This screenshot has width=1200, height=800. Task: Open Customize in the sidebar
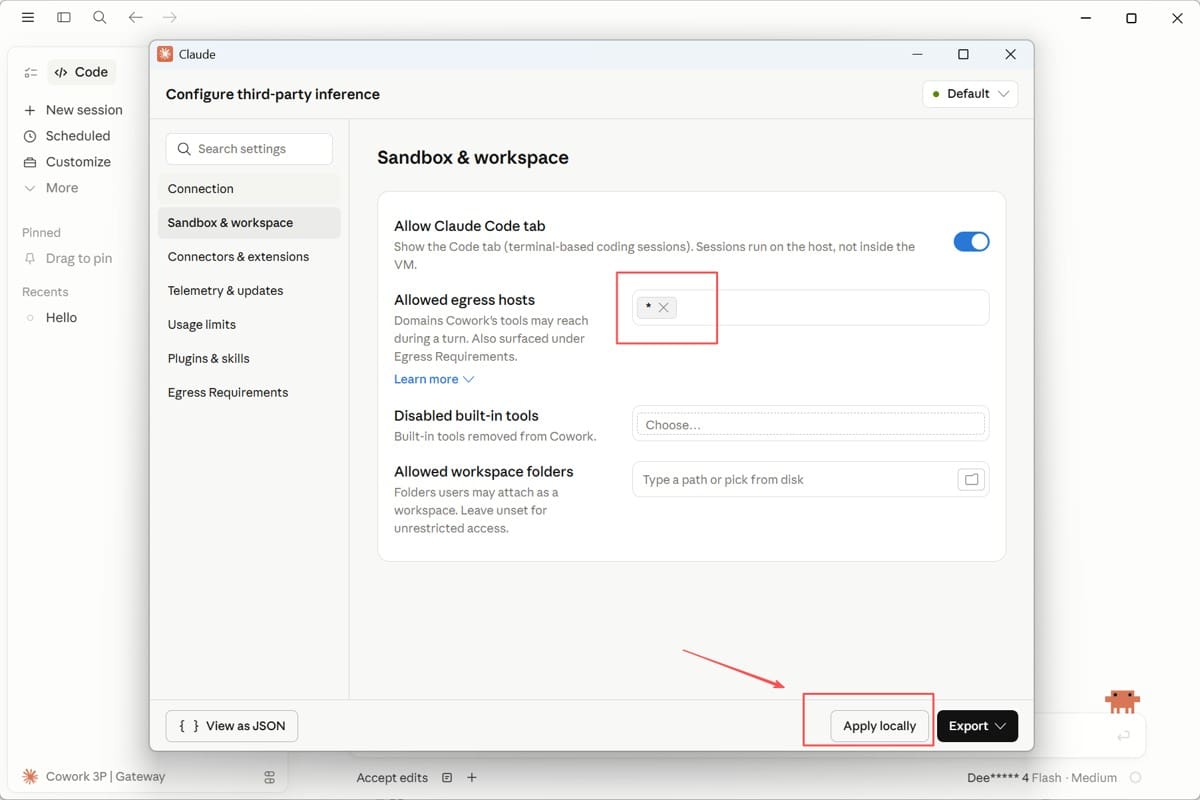[67, 162]
